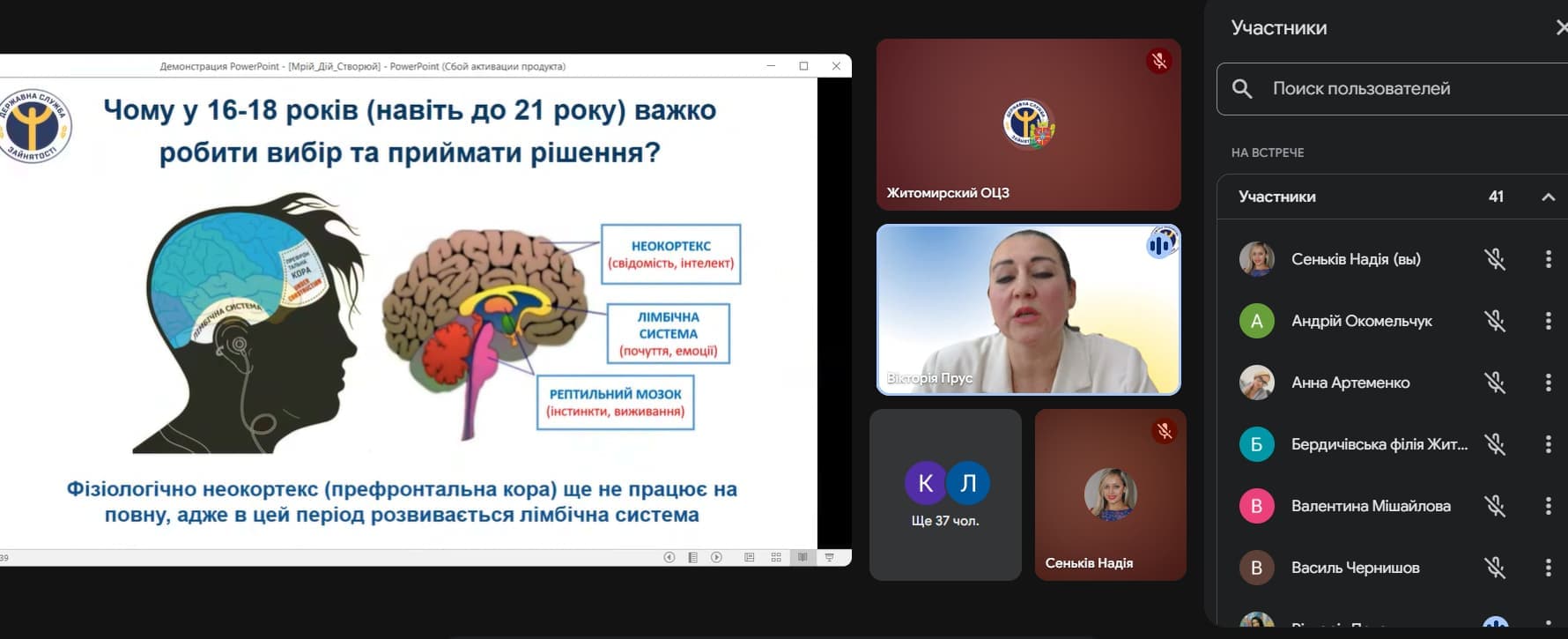Open more options for Сеньків Надія (вы)
This screenshot has width=1568, height=639.
pyautogui.click(x=1549, y=259)
